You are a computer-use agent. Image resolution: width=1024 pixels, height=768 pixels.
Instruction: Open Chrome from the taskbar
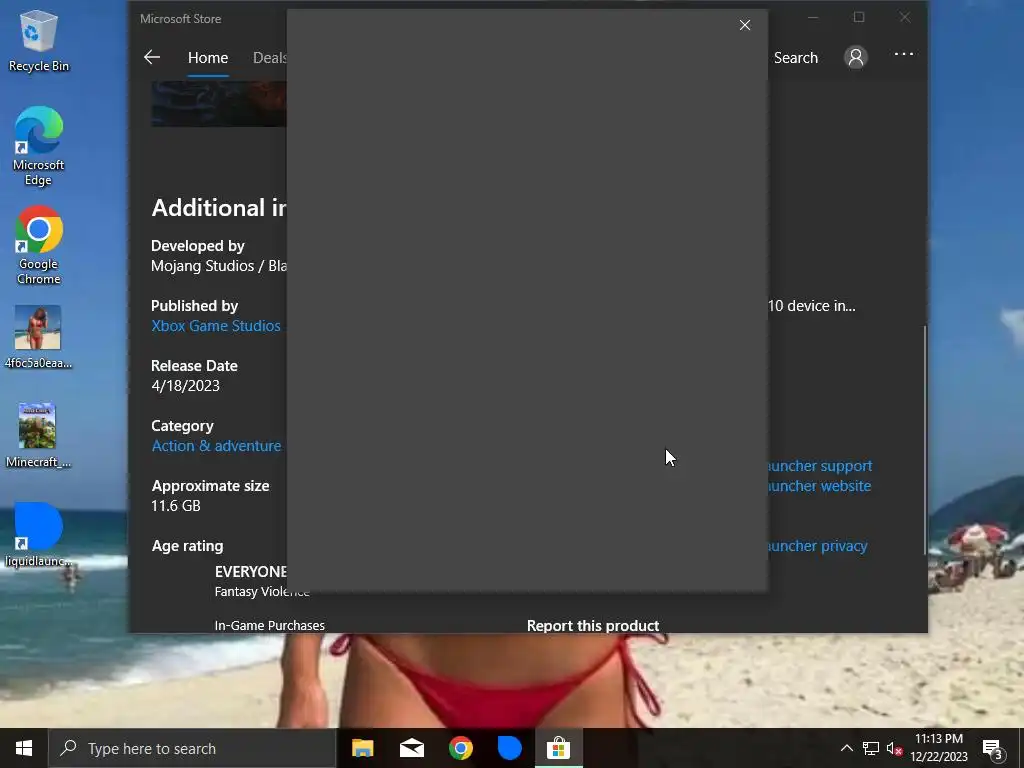(460, 748)
